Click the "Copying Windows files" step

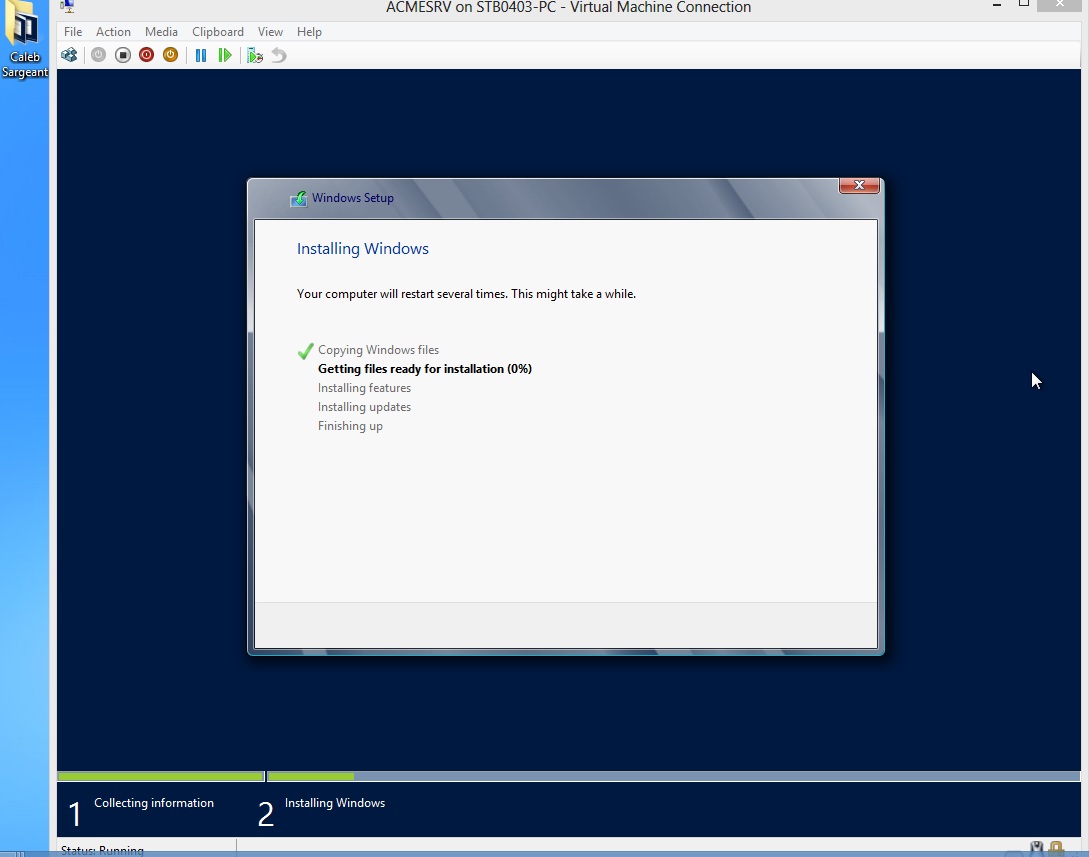(x=379, y=350)
